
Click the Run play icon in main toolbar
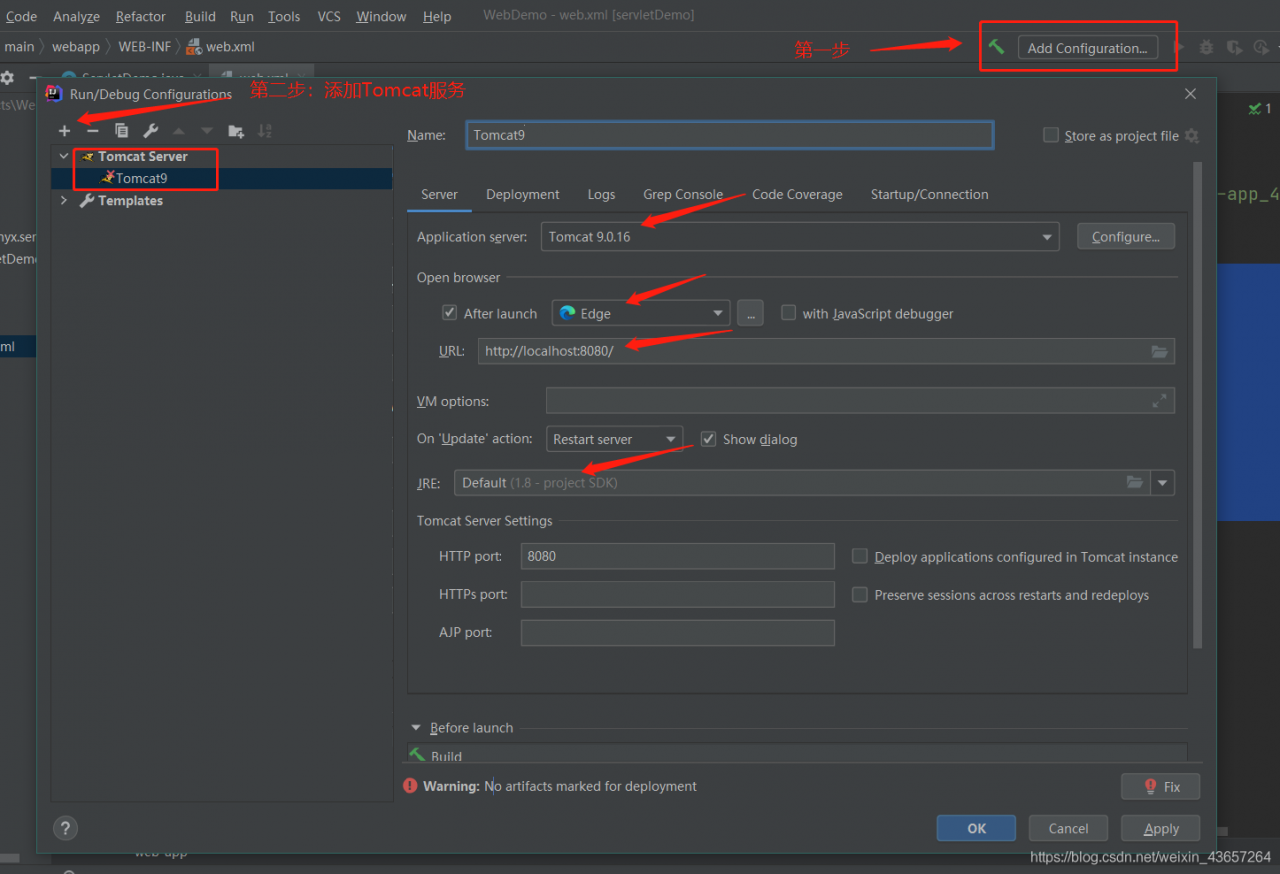click(x=1179, y=47)
